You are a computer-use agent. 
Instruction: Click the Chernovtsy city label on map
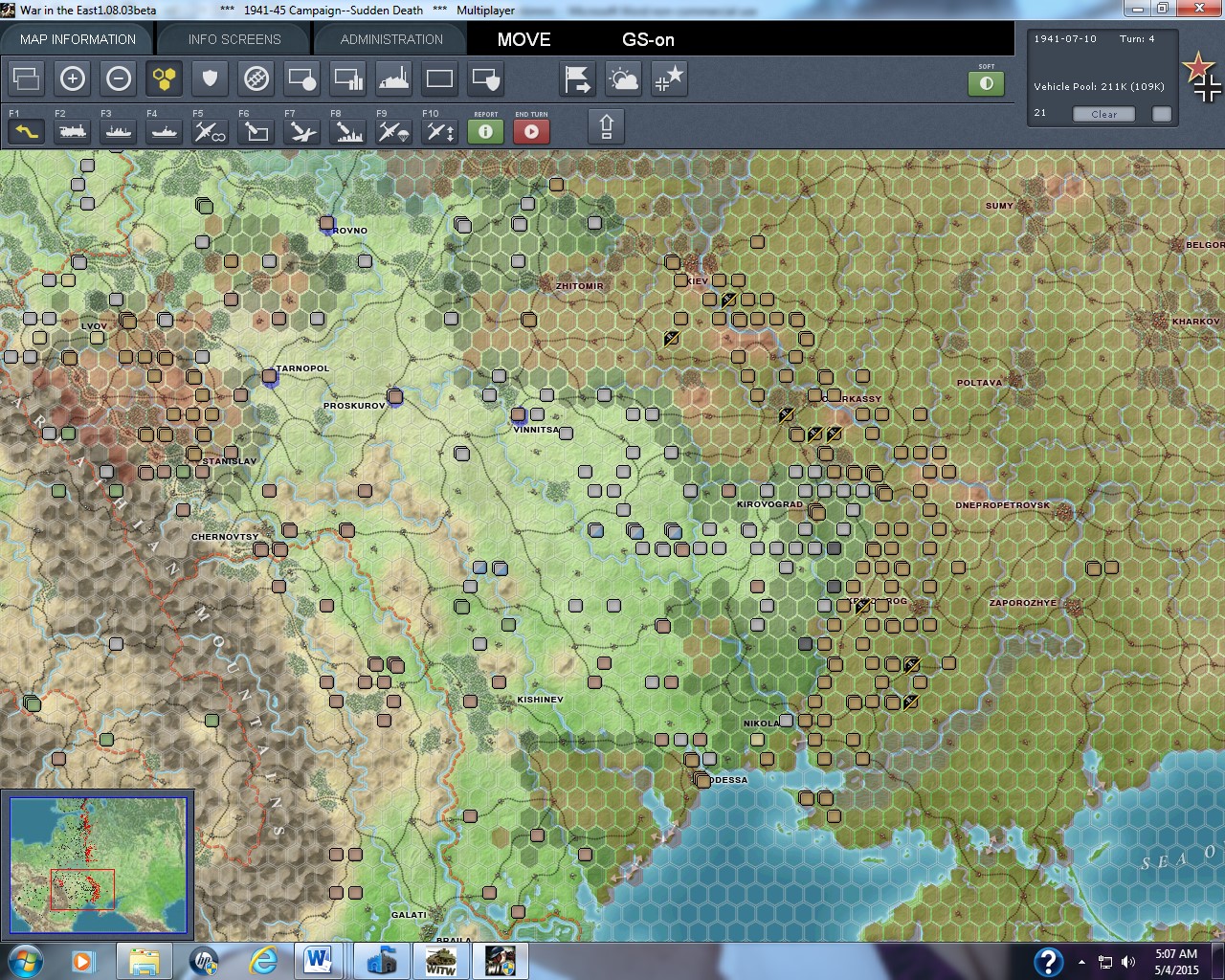(x=225, y=537)
